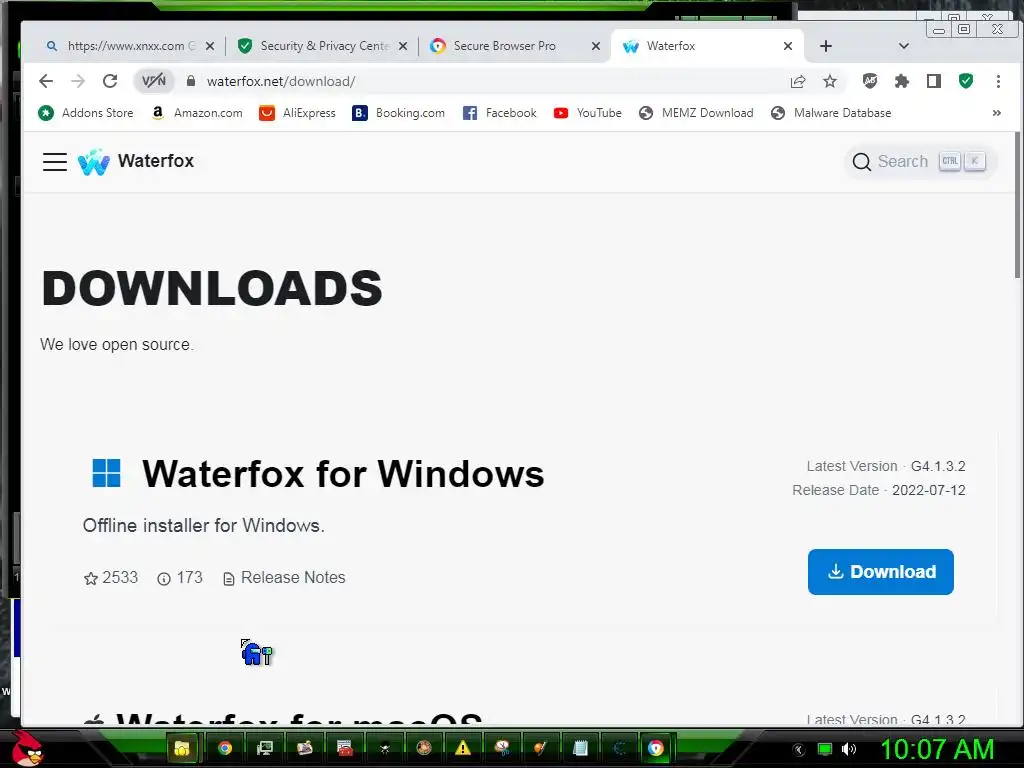This screenshot has height=768, width=1024.
Task: Click the Waterfox site search box
Action: (921, 161)
